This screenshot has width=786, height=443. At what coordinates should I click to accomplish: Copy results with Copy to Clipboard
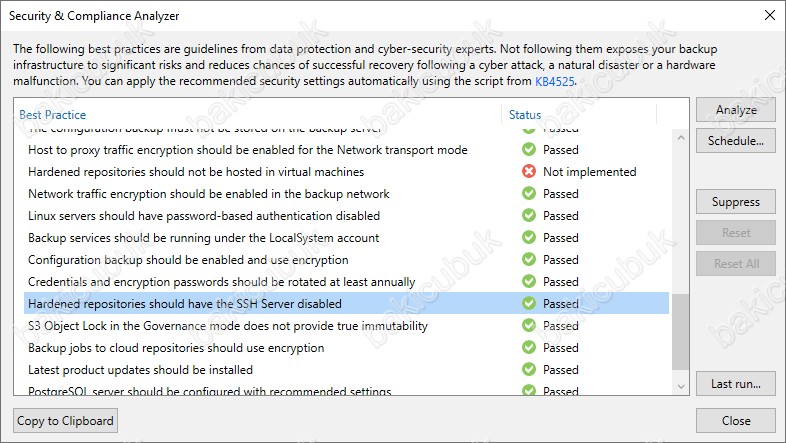[65, 421]
